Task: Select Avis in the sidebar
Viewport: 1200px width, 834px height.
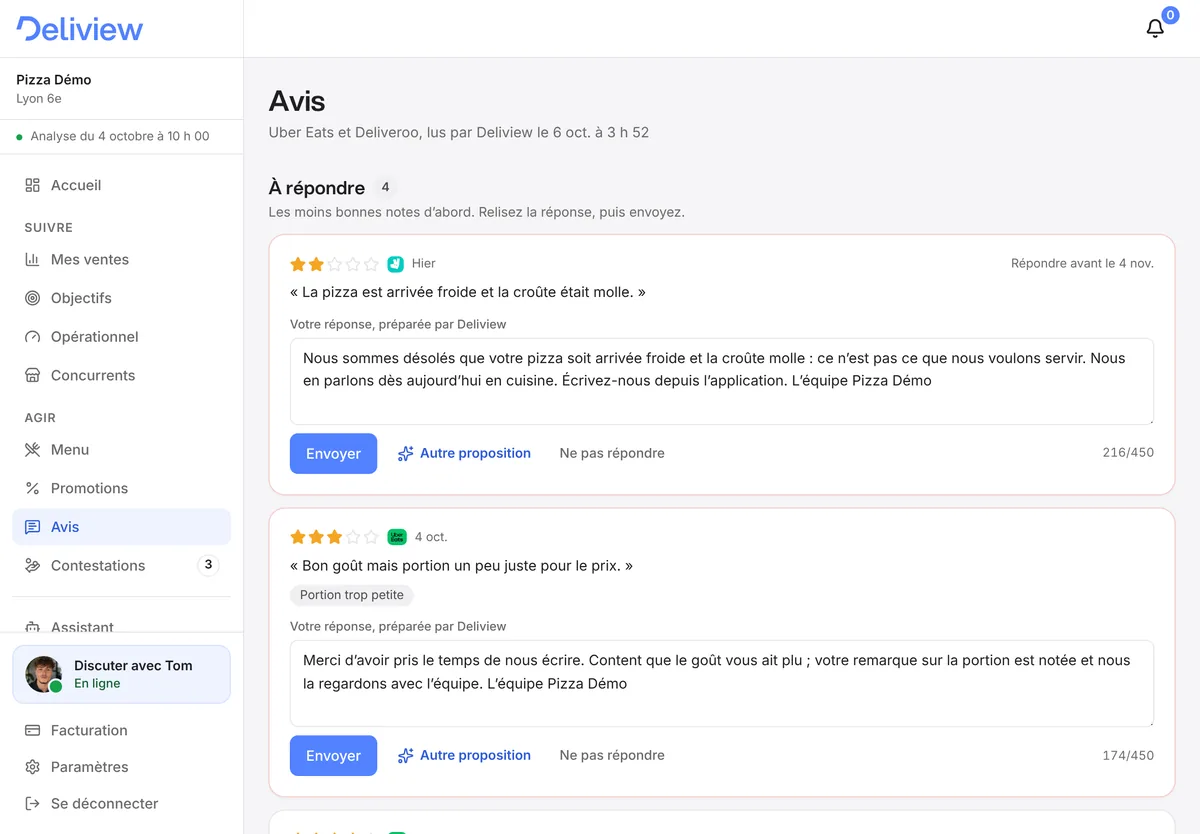Action: click(x=121, y=527)
